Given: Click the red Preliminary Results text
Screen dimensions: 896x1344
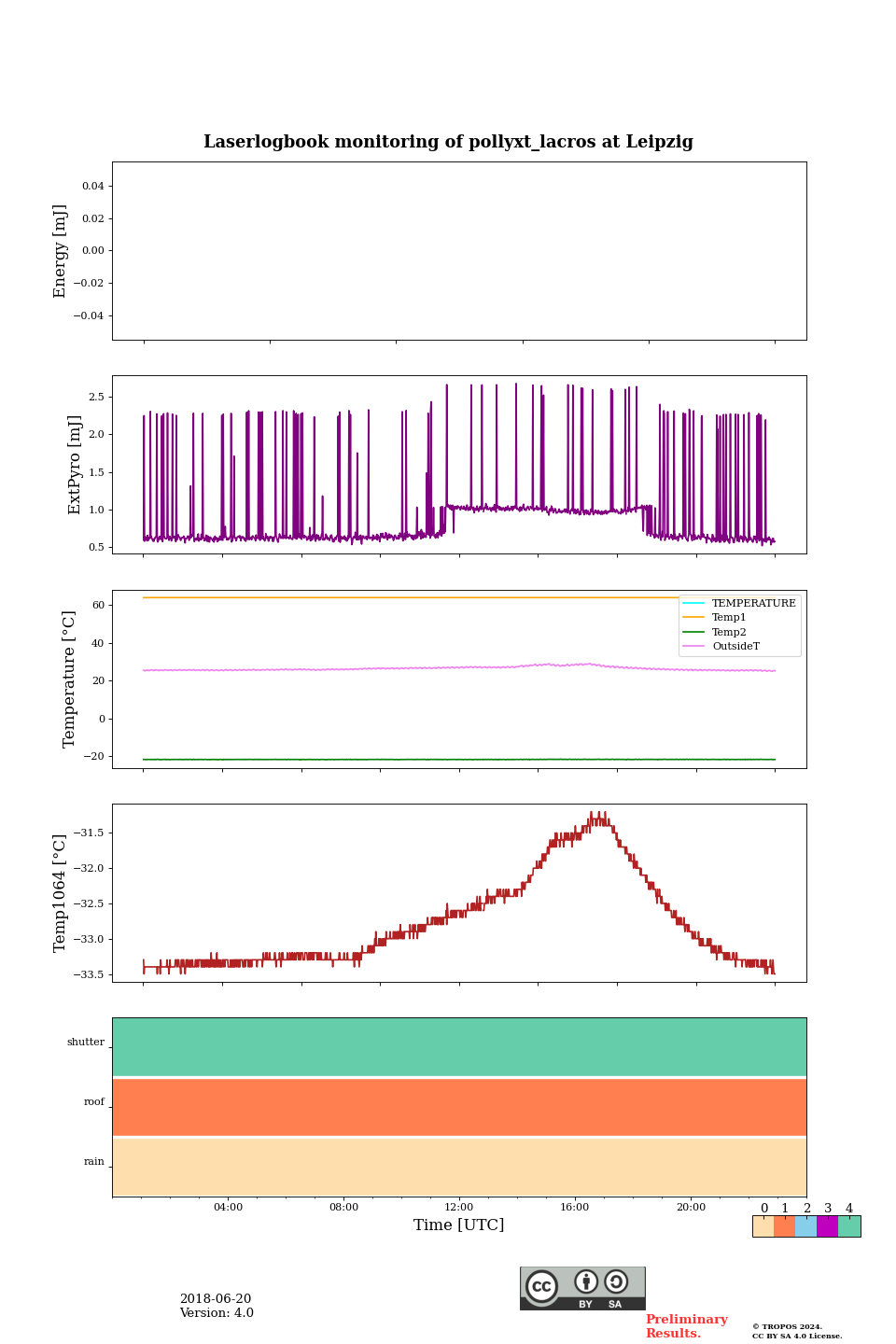Looking at the screenshot, I should 687,1326.
